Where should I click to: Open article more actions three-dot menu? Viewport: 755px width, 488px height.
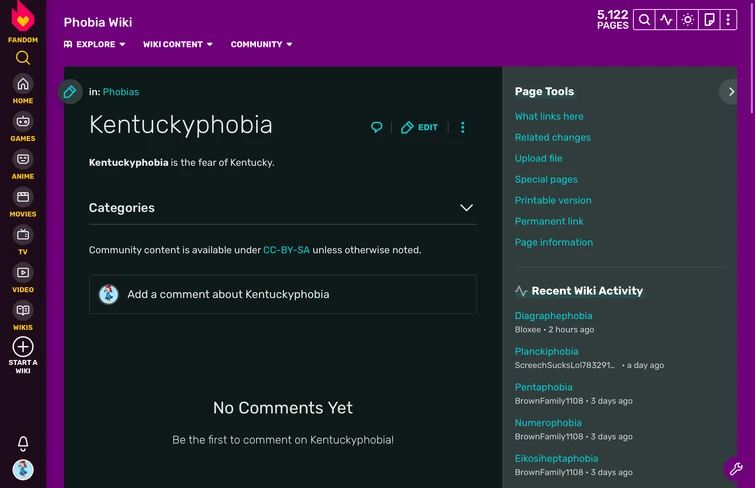(462, 127)
